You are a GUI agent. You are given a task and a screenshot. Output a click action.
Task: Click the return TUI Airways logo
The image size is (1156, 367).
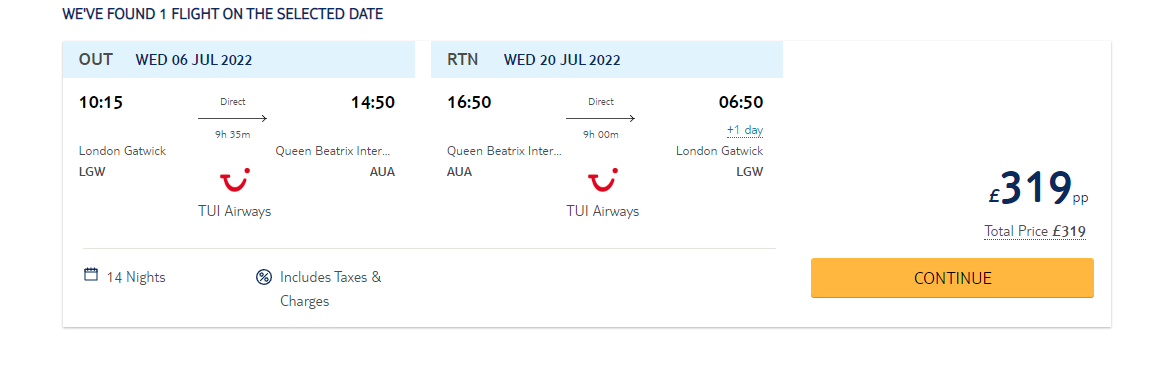pyautogui.click(x=602, y=181)
